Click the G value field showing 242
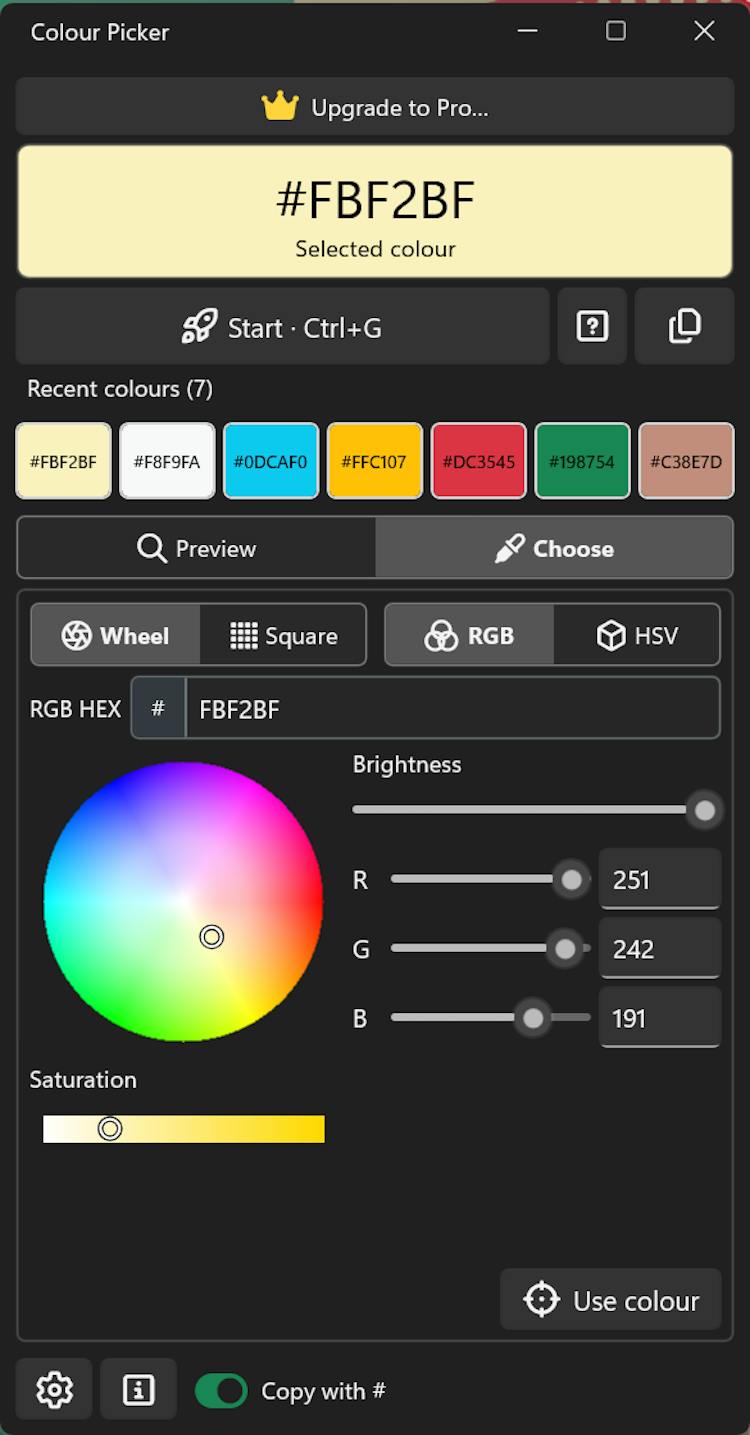Screen dimensions: 750x1435 [x=660, y=948]
